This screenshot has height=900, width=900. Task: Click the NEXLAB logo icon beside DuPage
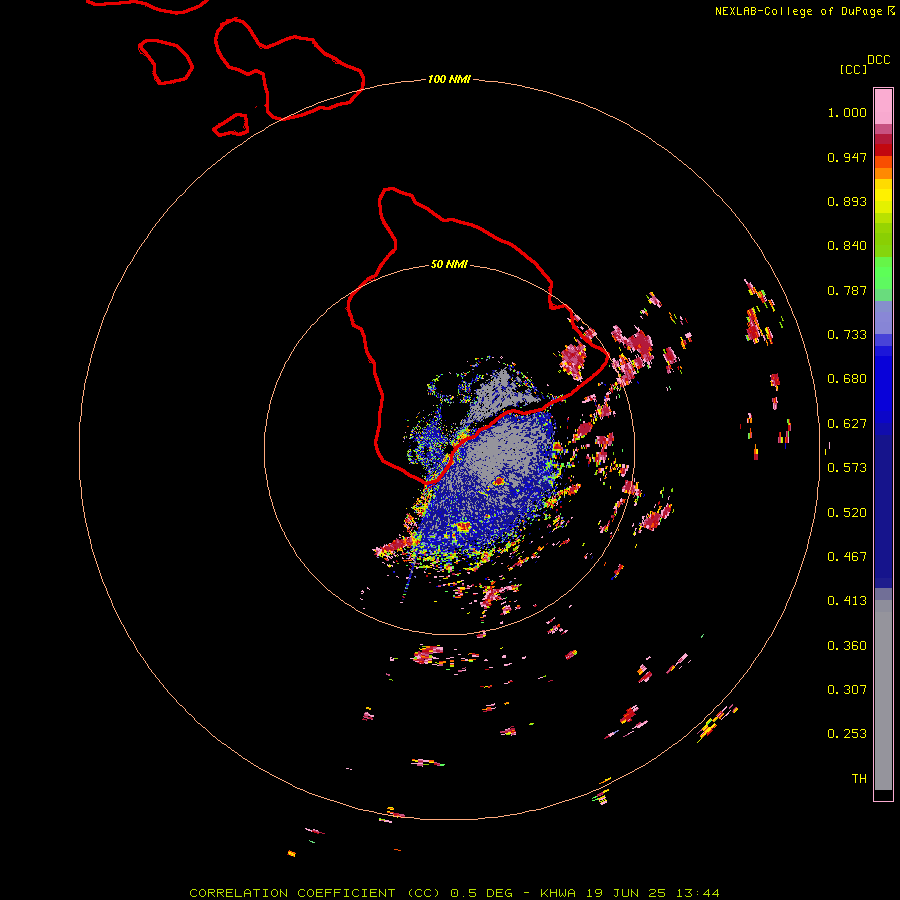[890, 11]
